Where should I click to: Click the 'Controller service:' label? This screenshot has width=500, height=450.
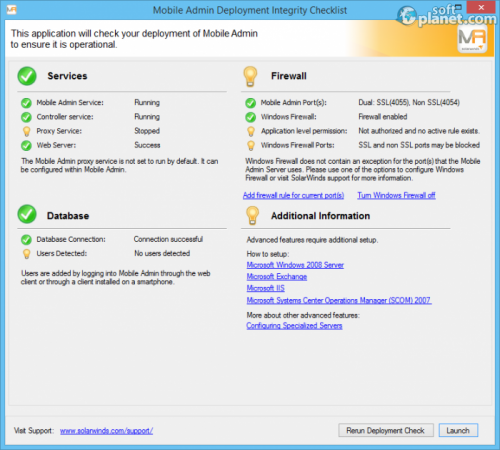[x=65, y=117]
